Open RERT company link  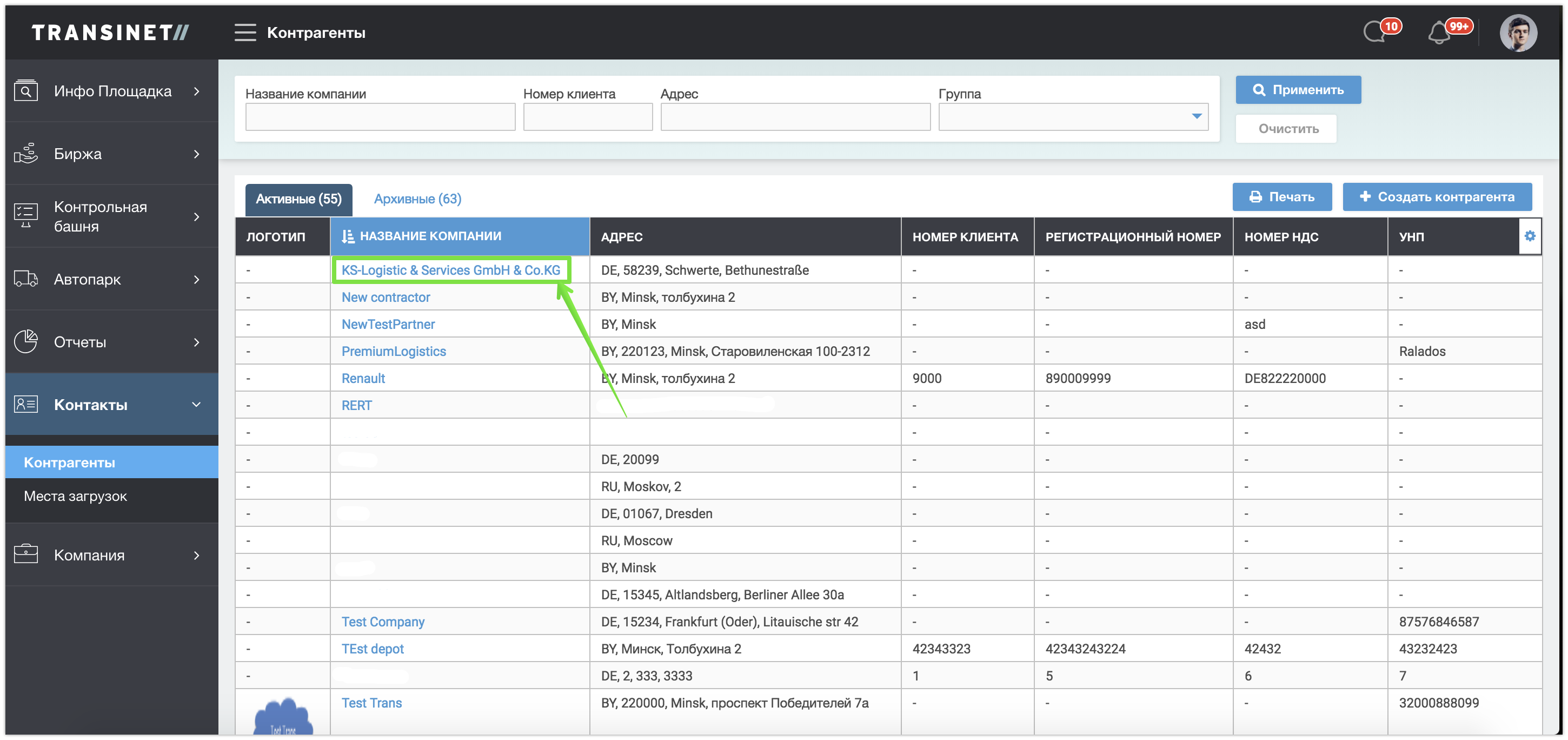coord(356,405)
